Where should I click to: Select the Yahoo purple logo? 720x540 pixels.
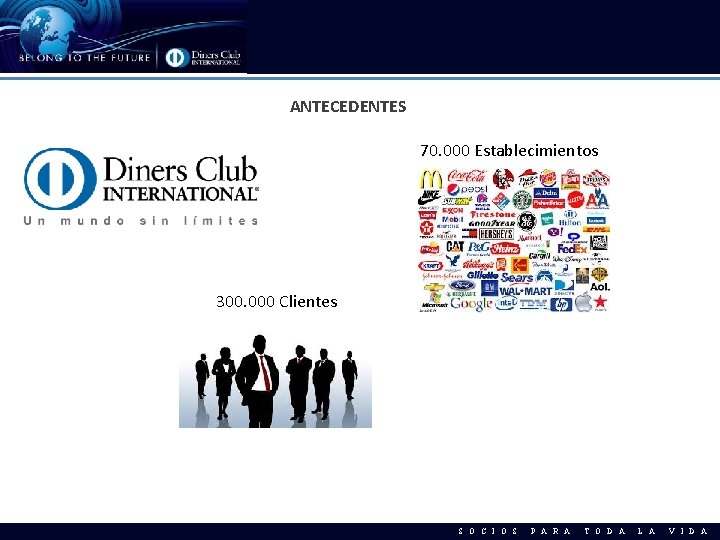(x=555, y=232)
